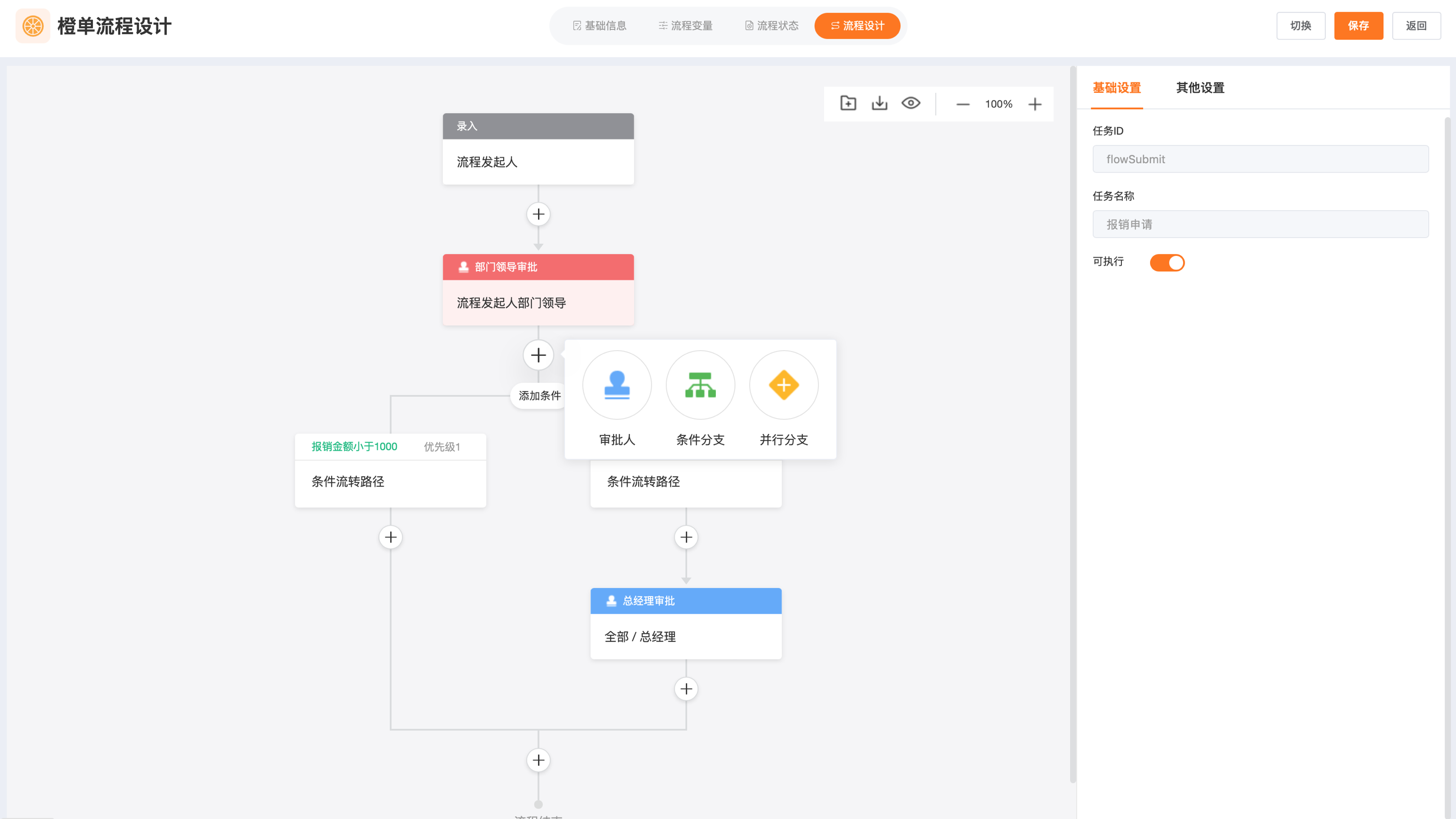Click the download icon in the canvas toolbar
1456x819 pixels.
pyautogui.click(x=879, y=103)
